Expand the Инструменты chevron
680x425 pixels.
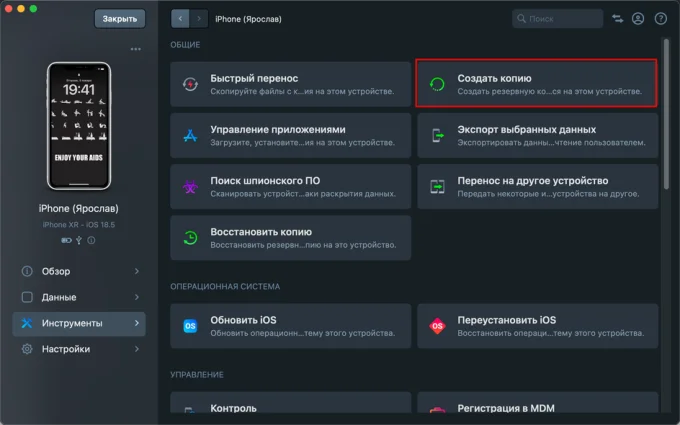(137, 323)
